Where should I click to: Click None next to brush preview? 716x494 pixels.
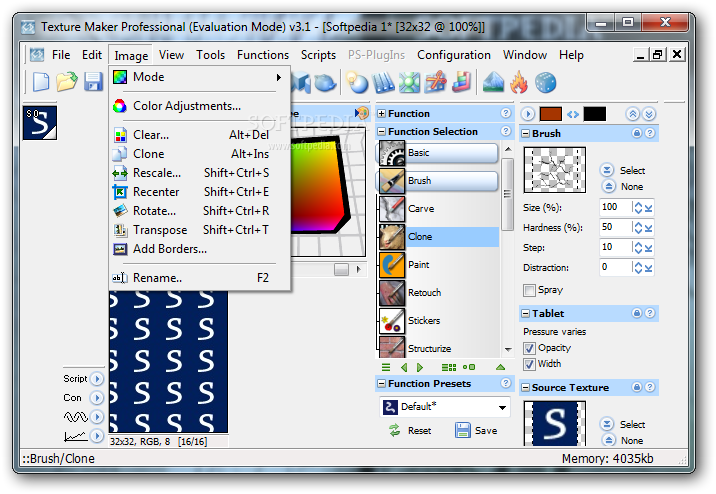click(x=622, y=186)
